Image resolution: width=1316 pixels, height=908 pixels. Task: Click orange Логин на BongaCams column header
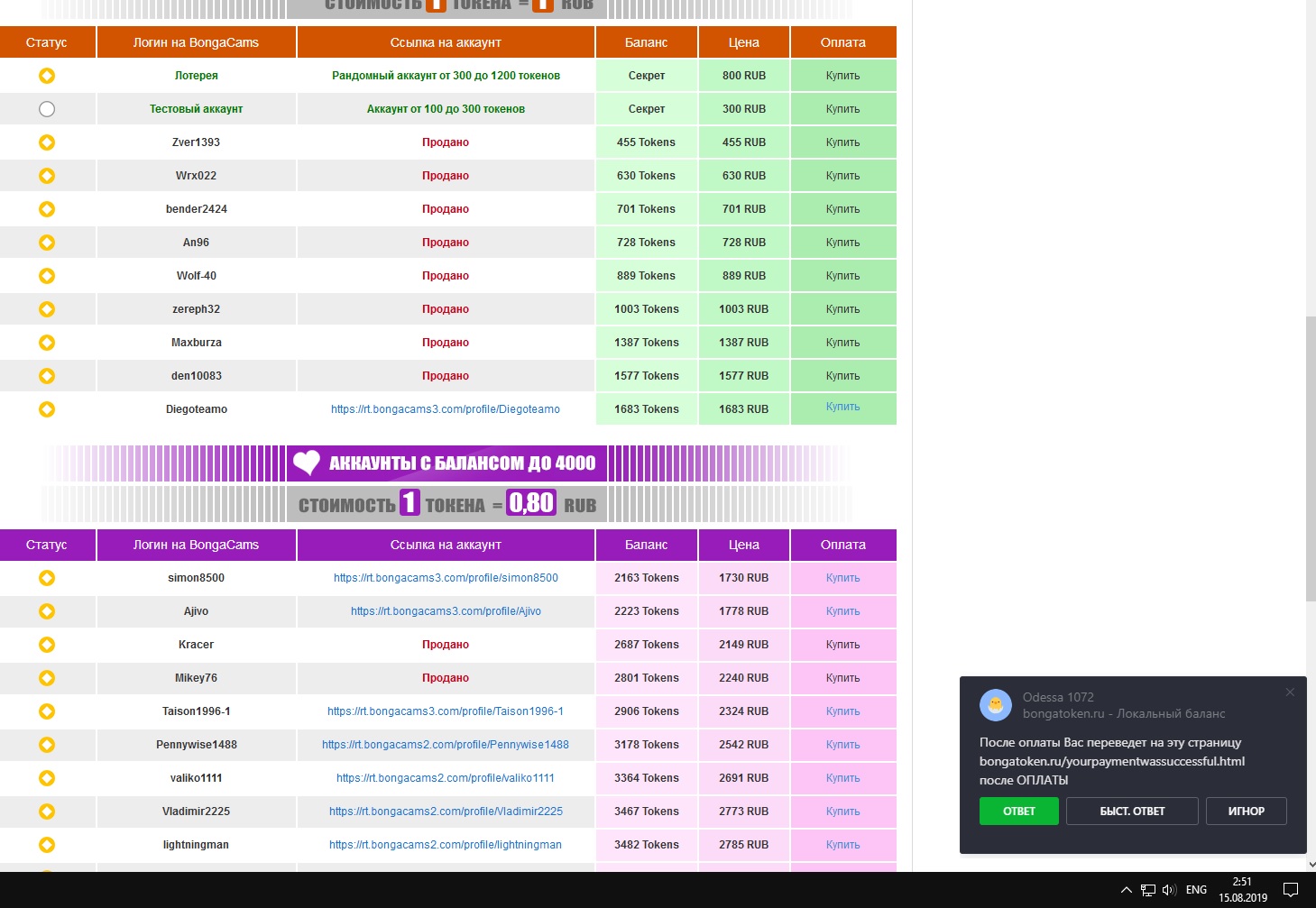coord(196,42)
